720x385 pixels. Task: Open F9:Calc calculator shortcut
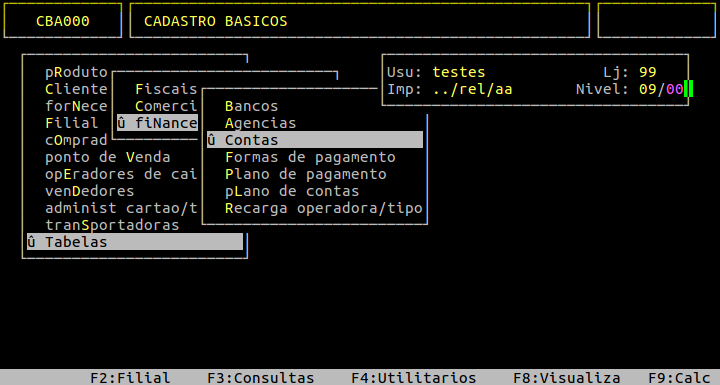tap(683, 378)
